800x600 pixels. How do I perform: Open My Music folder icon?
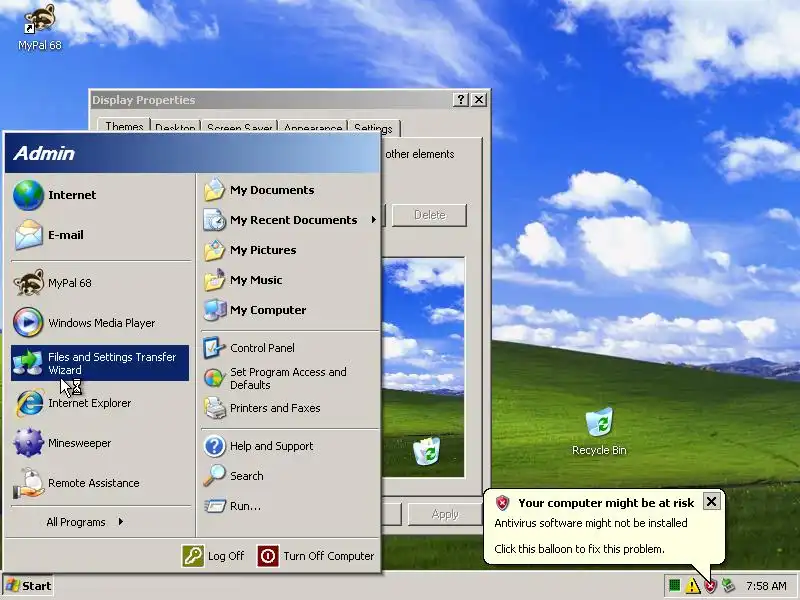point(214,280)
